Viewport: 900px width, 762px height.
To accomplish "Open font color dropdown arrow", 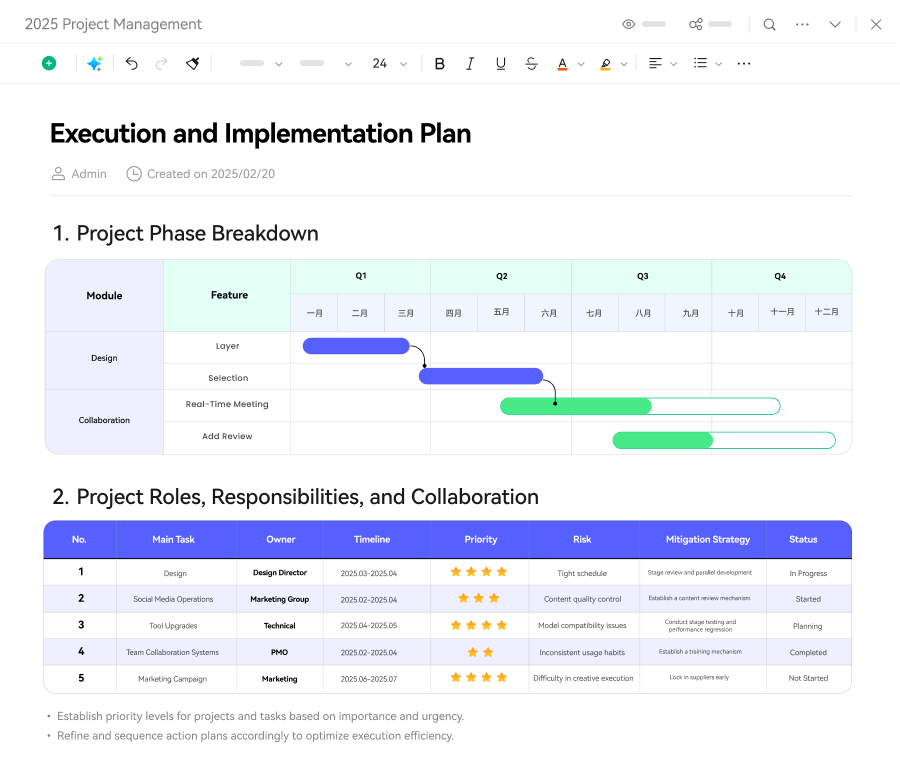I will 581,64.
